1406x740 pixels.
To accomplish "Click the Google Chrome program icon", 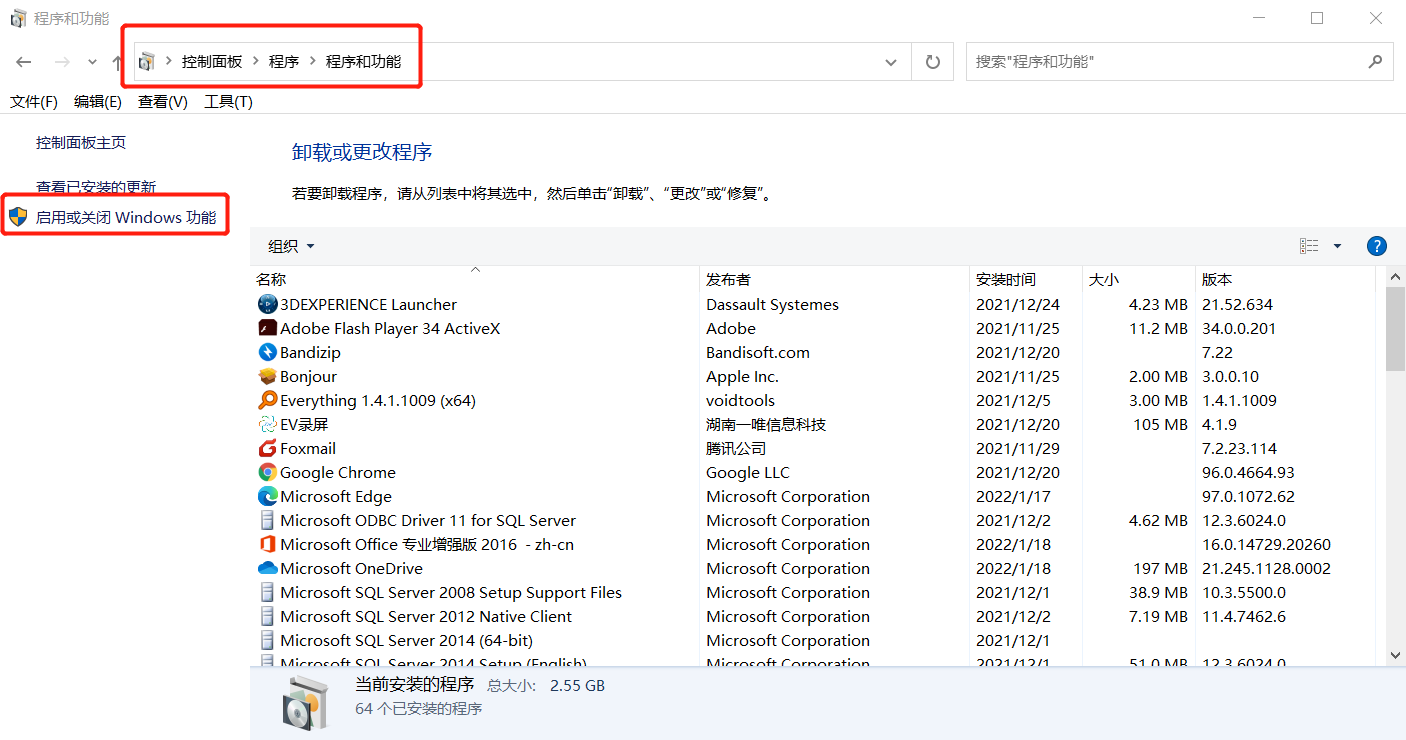I will tap(267, 472).
